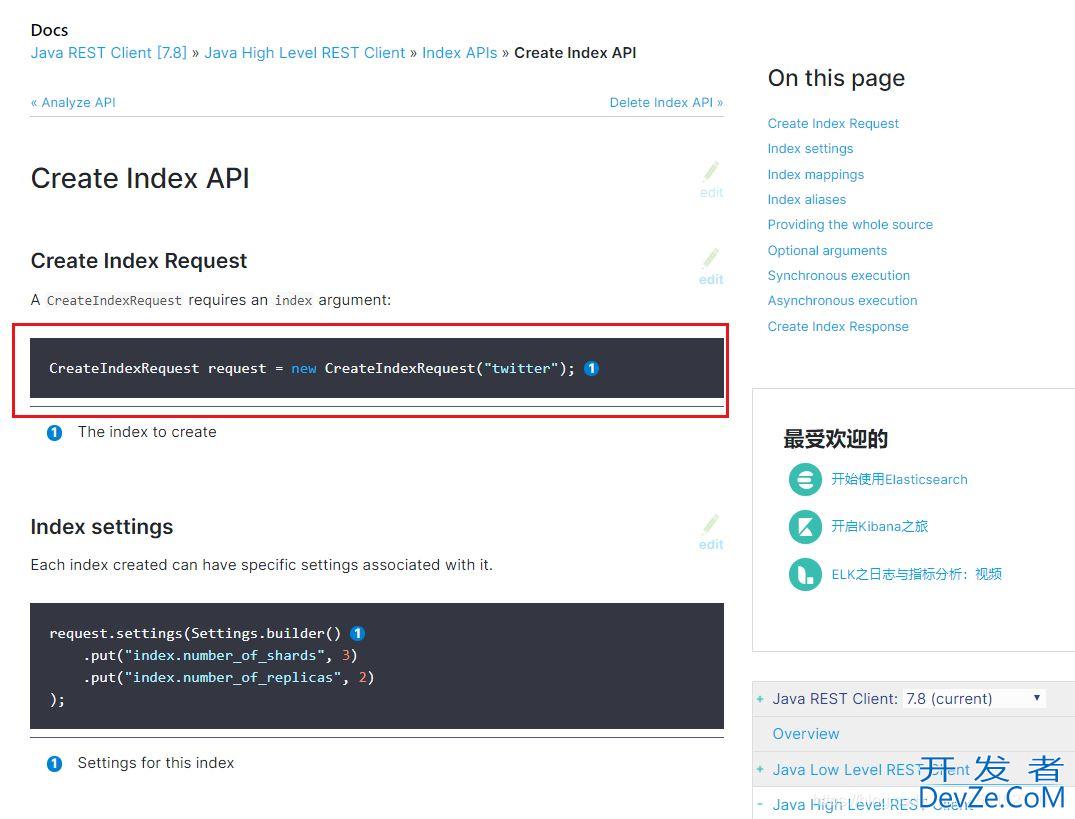Click the 'Docs' label above breadcrumbs
Screen dimensions: 1075x819
49,30
